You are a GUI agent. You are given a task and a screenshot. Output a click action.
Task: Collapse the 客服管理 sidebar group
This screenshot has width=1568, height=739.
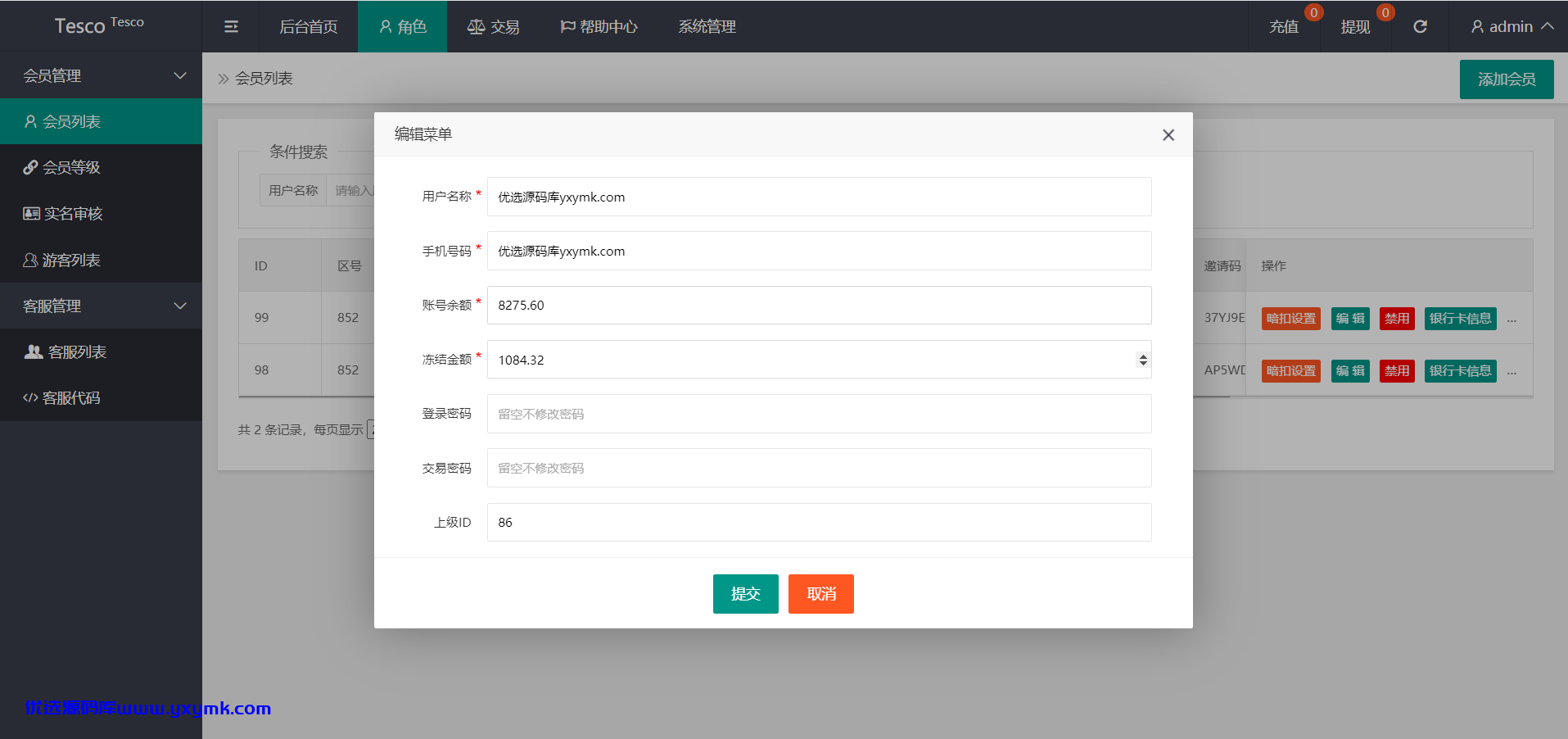click(101, 306)
